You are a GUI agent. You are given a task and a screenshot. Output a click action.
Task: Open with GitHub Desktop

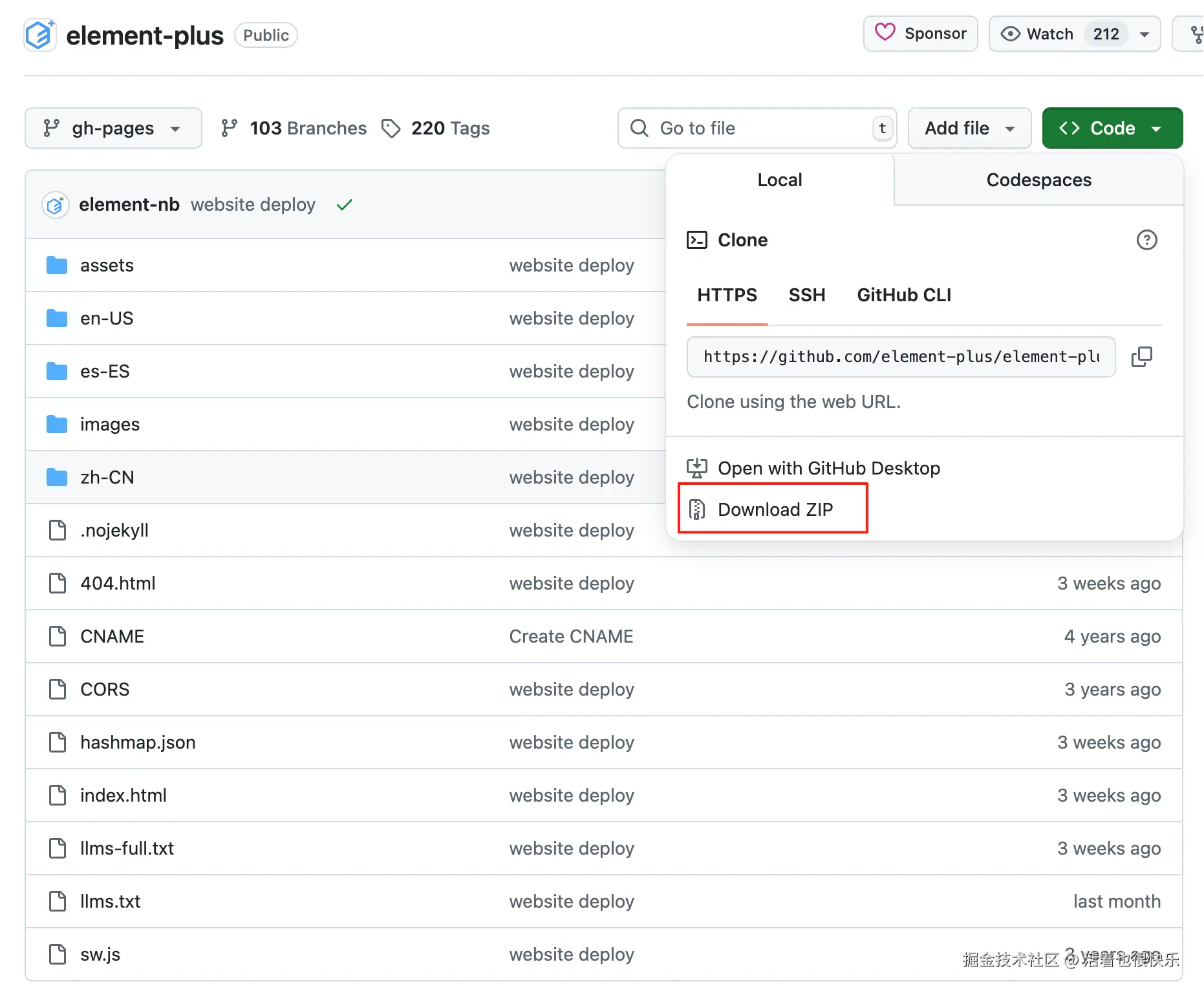(828, 468)
